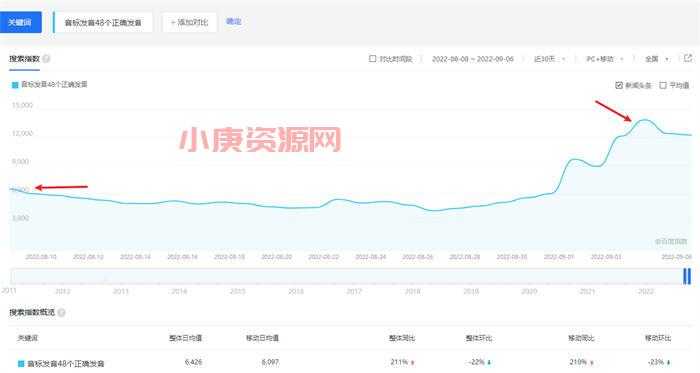Viewport: 700px width, 373px height.
Task: Toggle the 新闻头条 checkbox
Action: point(619,85)
